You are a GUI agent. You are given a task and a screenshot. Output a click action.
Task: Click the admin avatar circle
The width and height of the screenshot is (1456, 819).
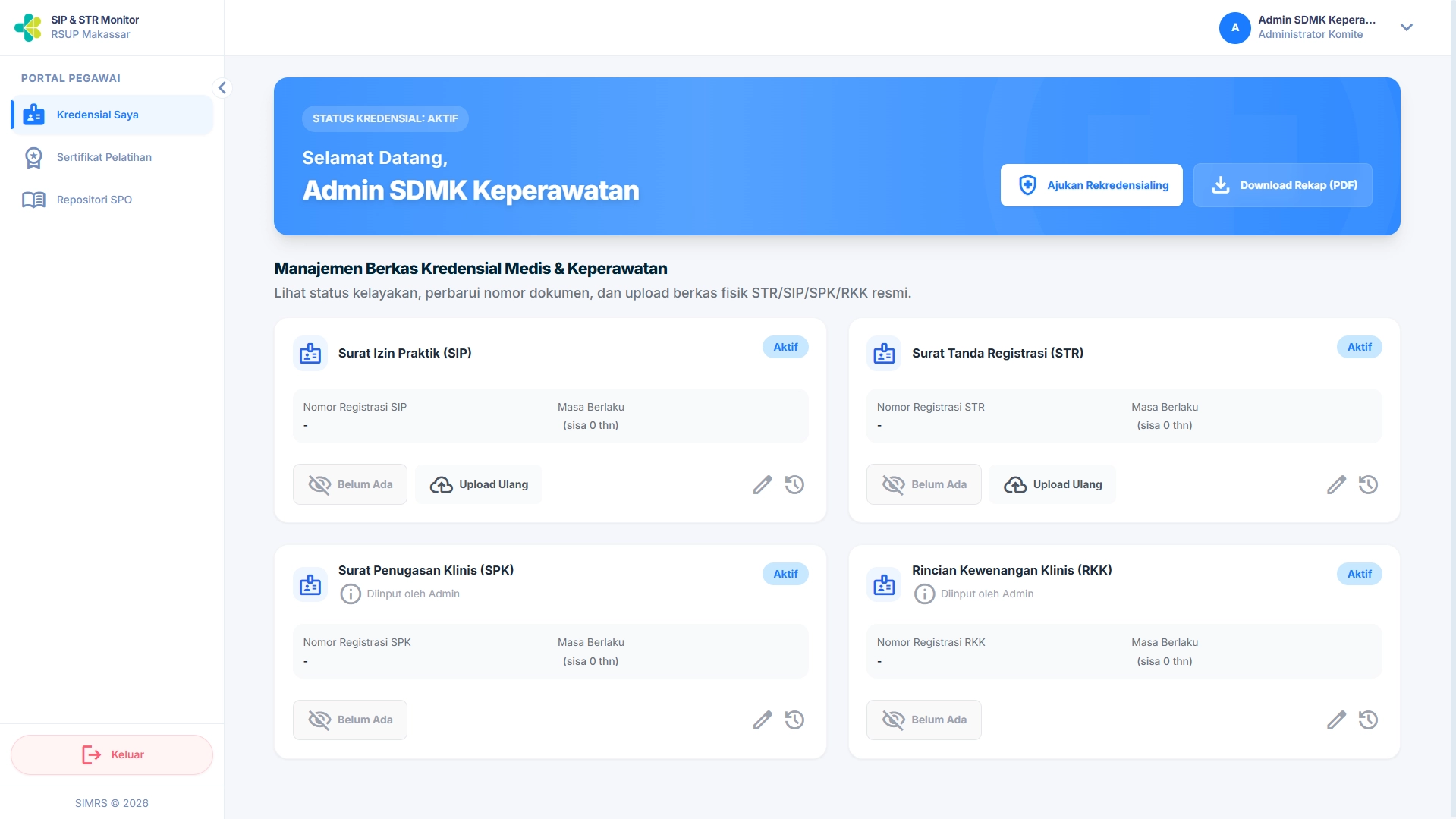click(x=1234, y=27)
